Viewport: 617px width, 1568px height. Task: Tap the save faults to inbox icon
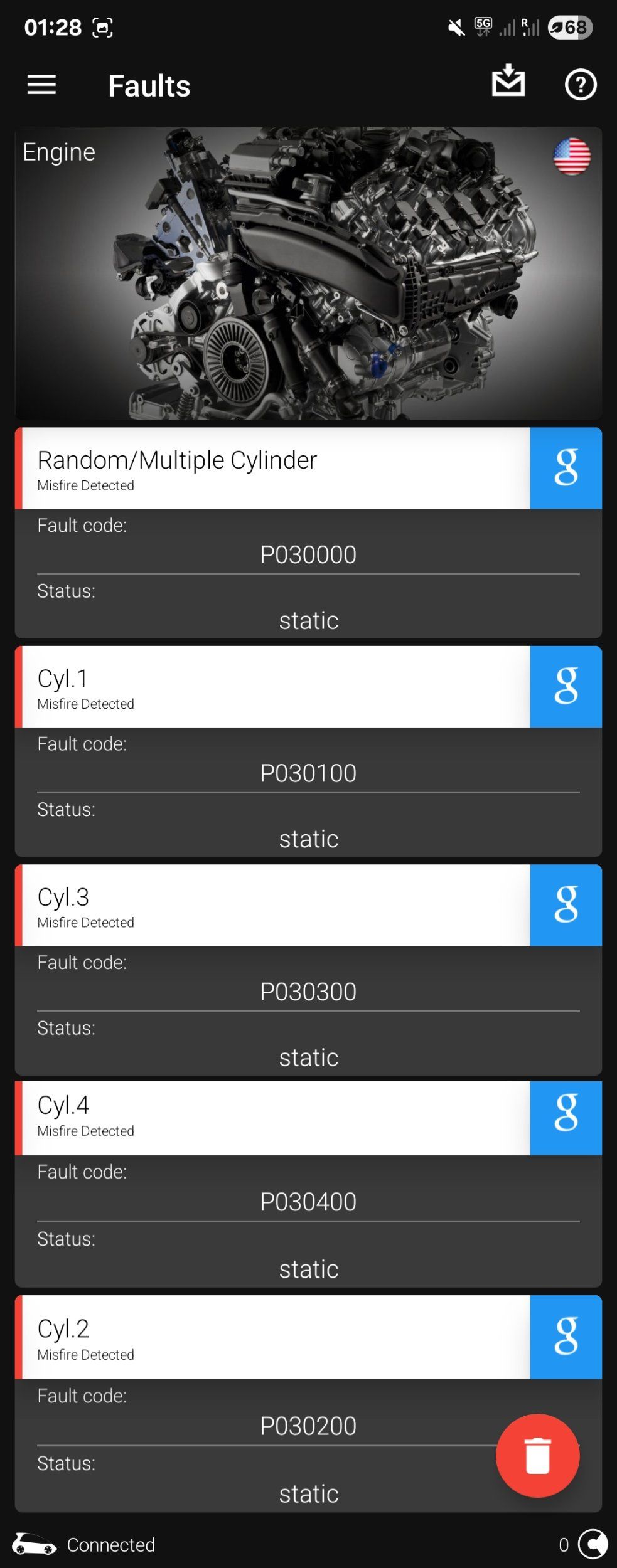click(x=508, y=82)
